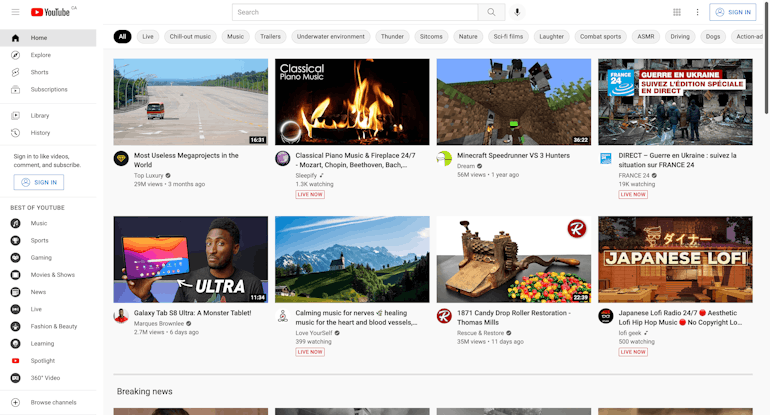Click the Subscriptions icon in sidebar
This screenshot has width=770, height=415.
(x=16, y=89)
